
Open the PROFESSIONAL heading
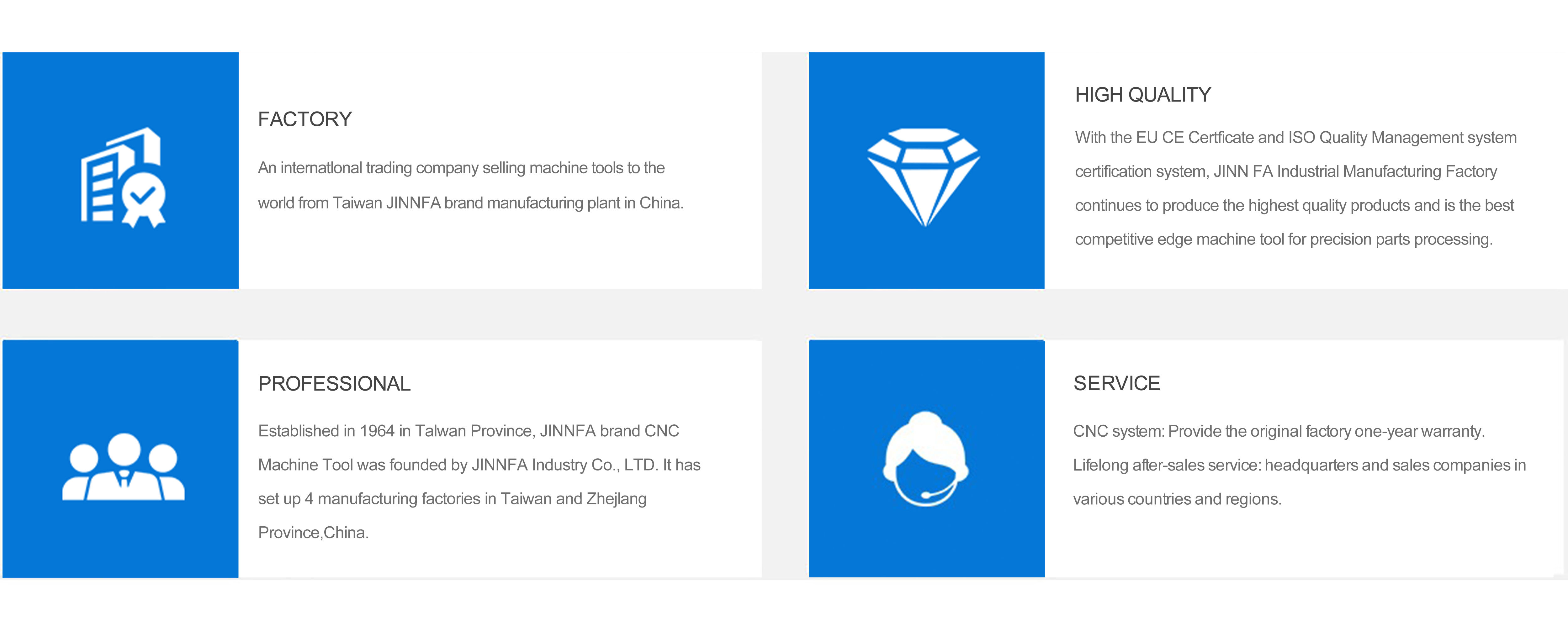click(x=334, y=384)
